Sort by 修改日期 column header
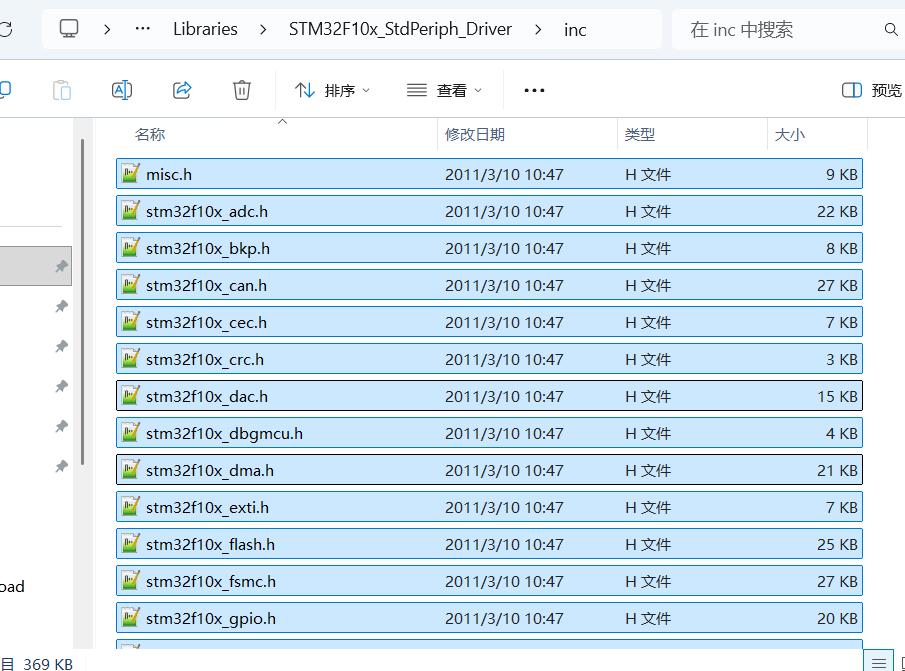 (x=474, y=134)
